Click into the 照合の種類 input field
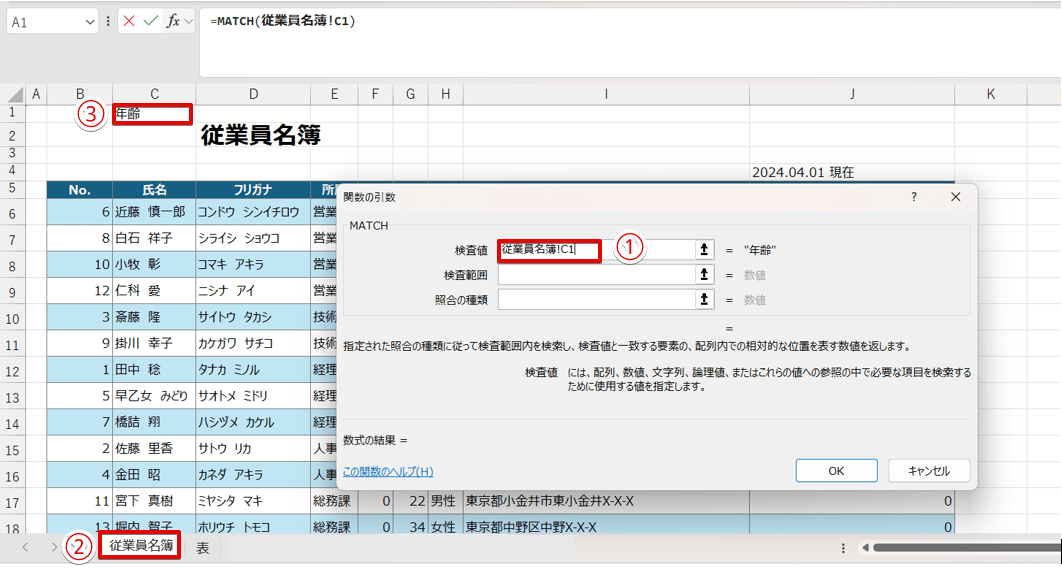1062x574 pixels. coord(596,299)
